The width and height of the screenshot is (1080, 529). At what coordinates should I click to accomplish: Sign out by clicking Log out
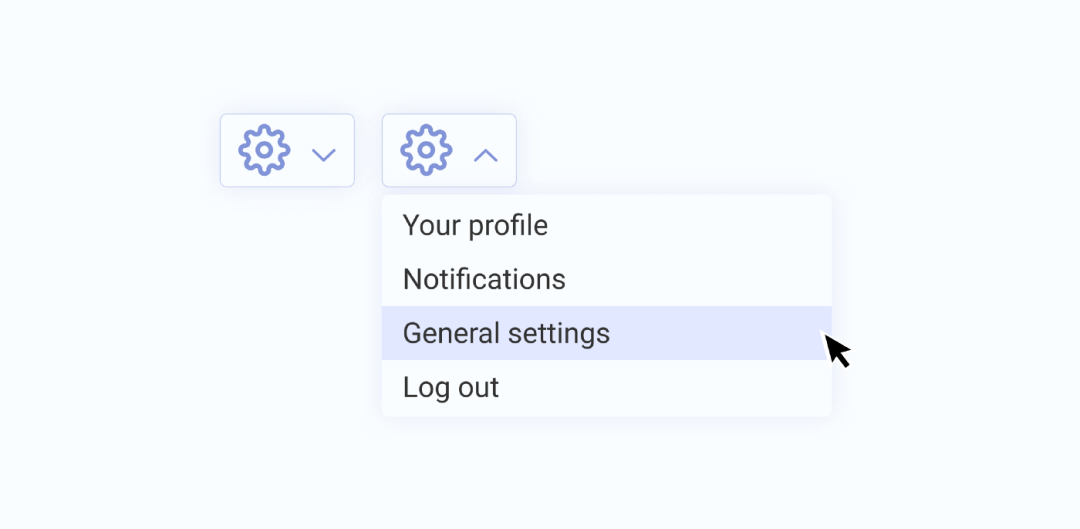point(451,387)
